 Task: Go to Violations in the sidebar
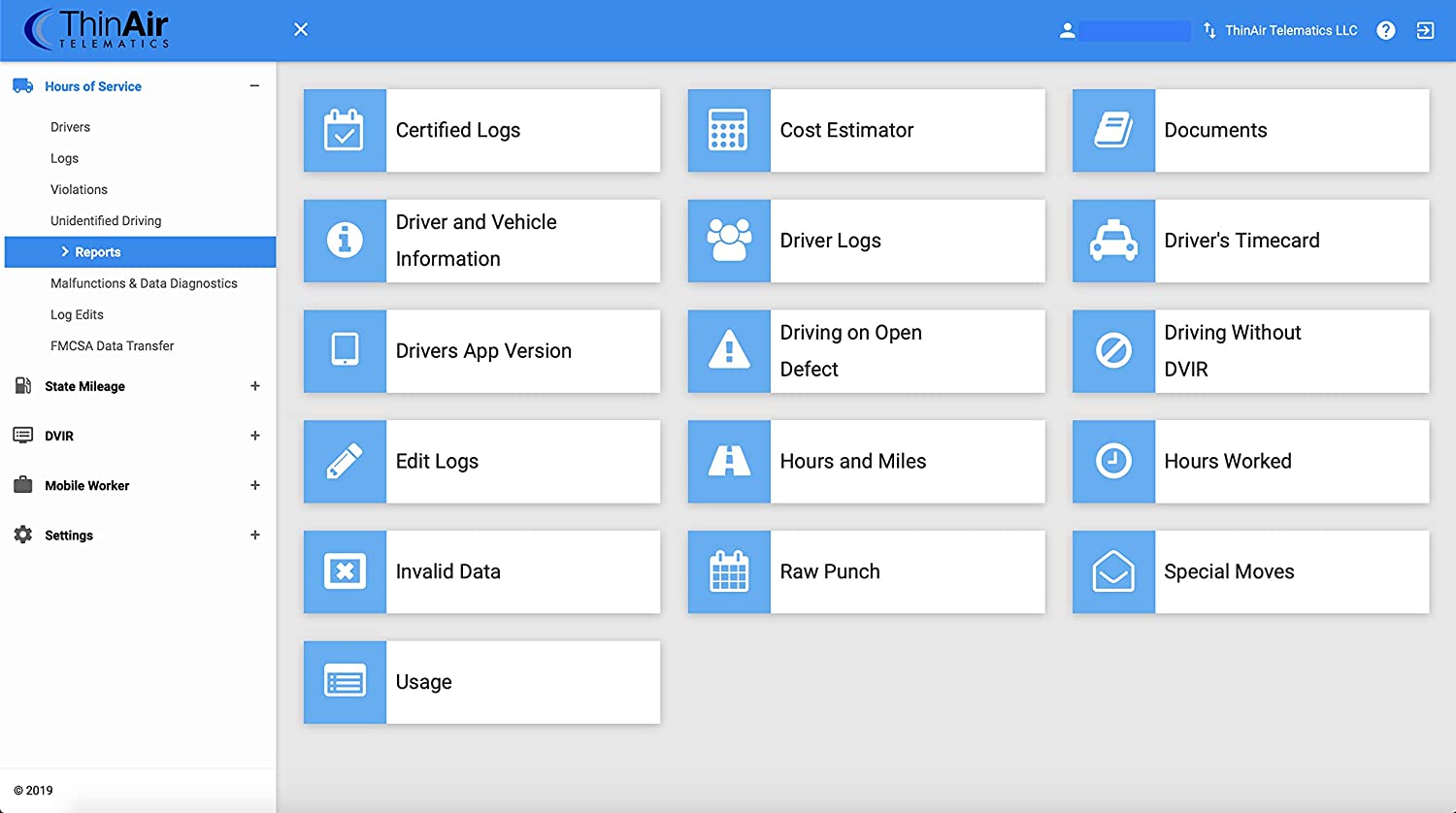79,189
